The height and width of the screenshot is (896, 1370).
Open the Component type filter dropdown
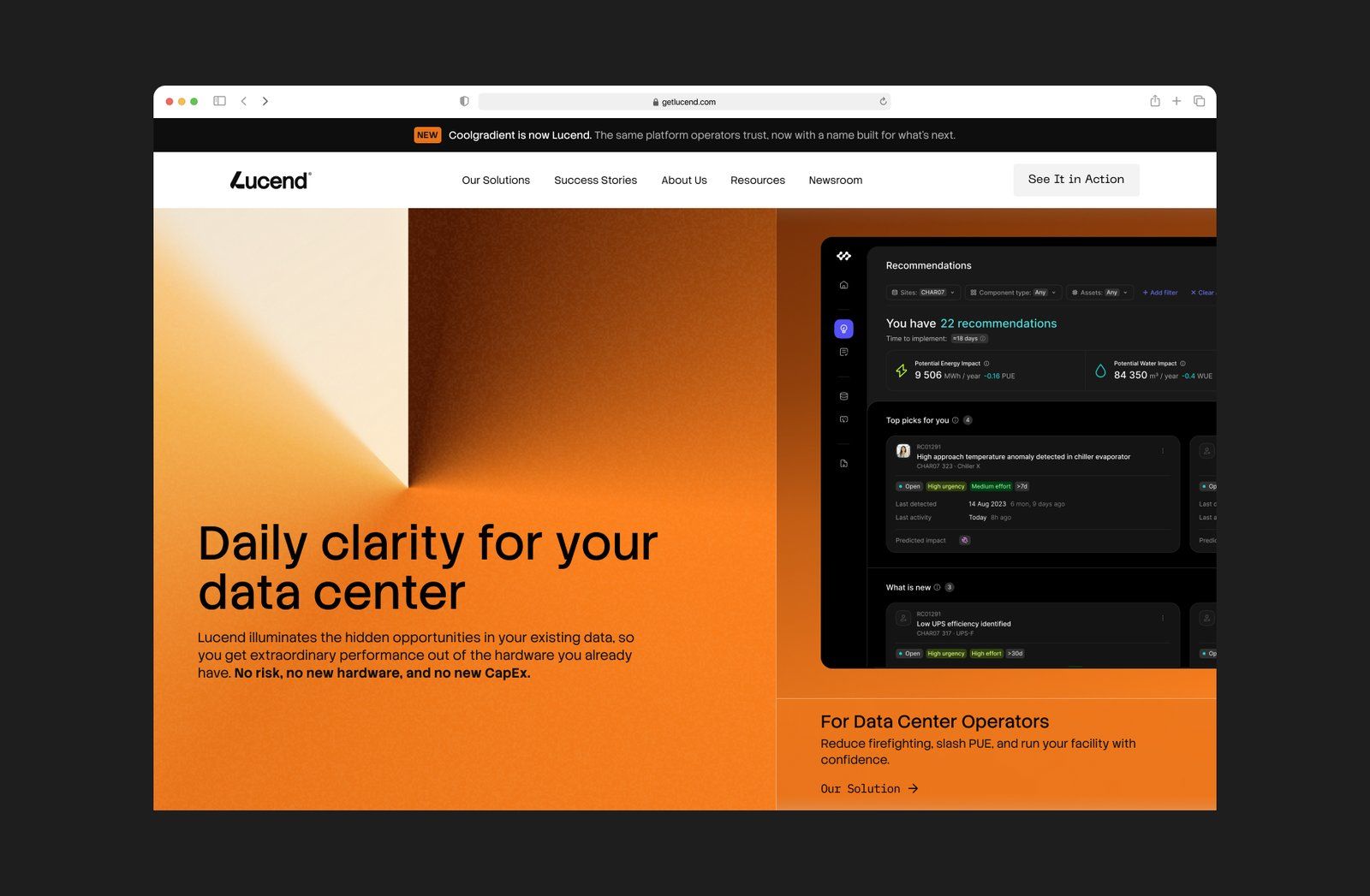(1014, 293)
